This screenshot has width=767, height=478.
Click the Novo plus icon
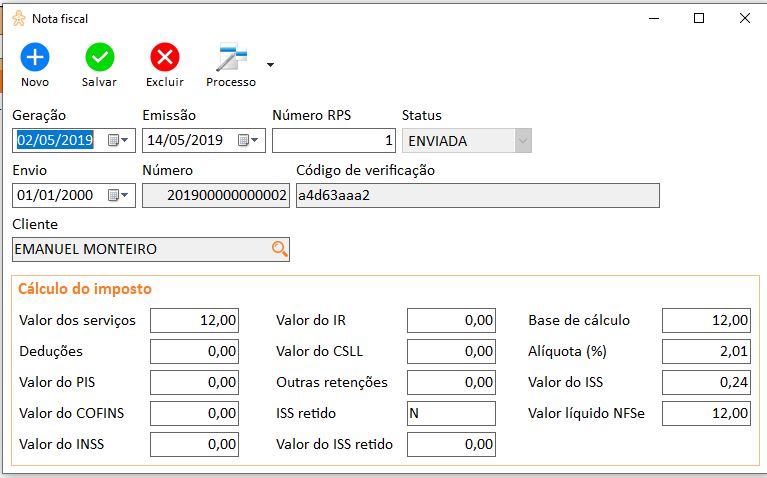(35, 57)
